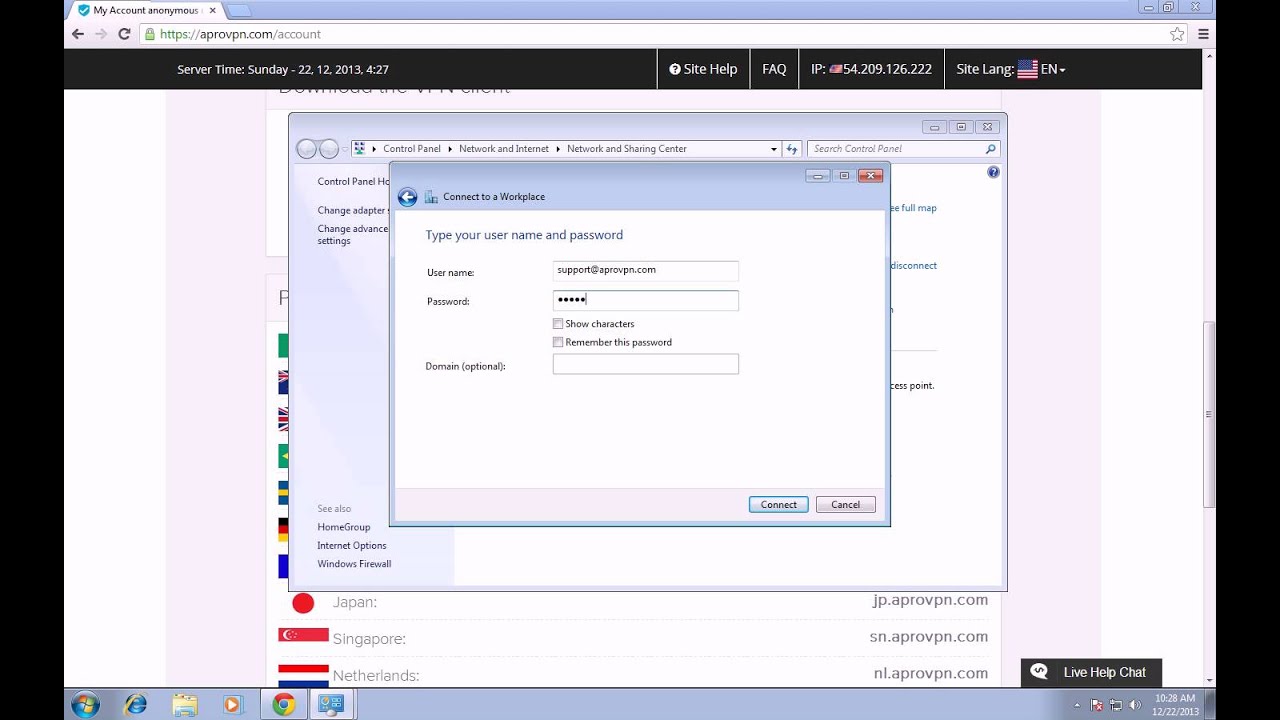Click the taskbar clock

pyautogui.click(x=1174, y=704)
